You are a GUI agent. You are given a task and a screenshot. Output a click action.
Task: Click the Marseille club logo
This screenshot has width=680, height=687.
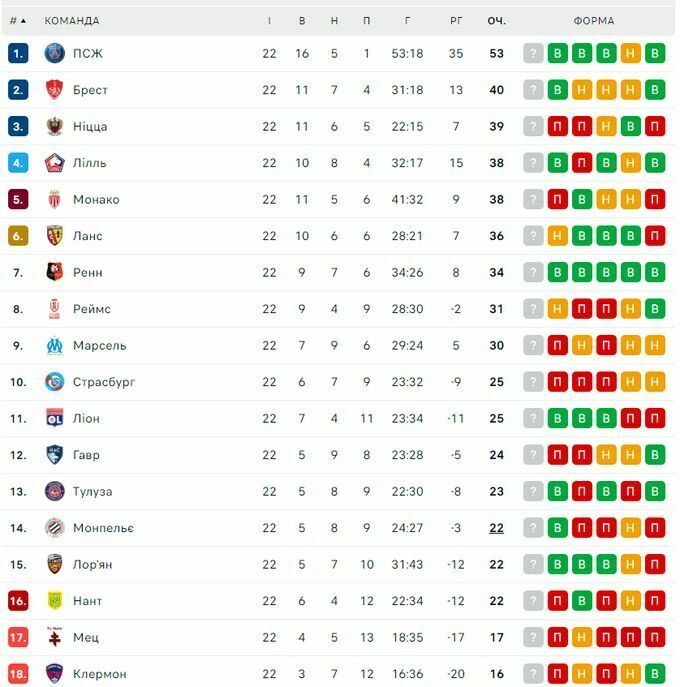55,345
